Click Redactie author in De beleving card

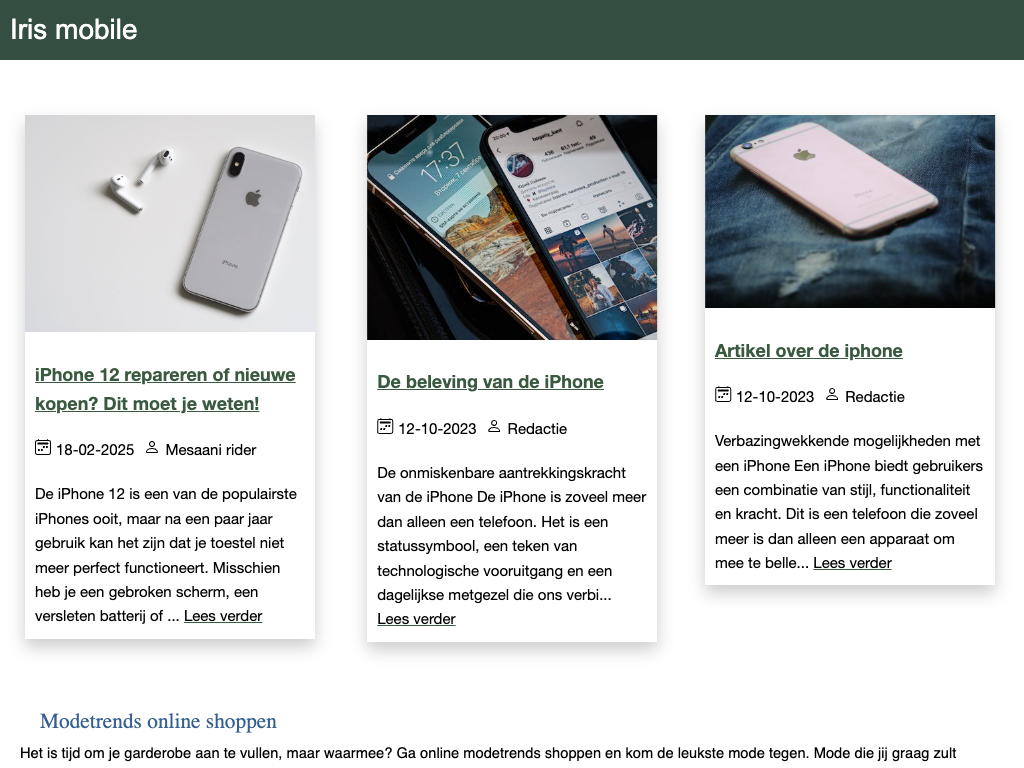tap(537, 429)
